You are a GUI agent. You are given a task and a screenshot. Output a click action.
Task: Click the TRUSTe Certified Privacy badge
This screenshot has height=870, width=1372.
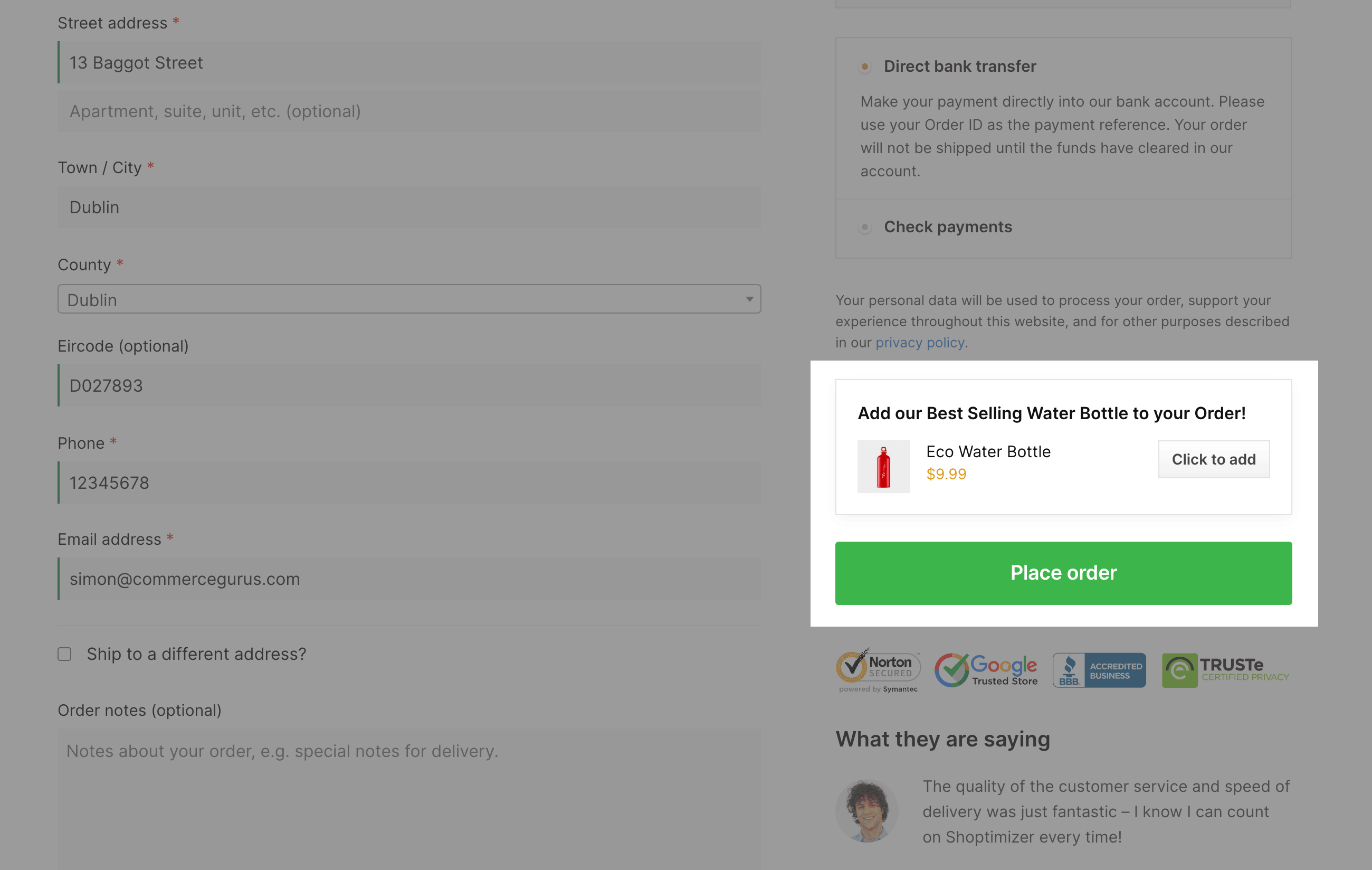(1226, 670)
